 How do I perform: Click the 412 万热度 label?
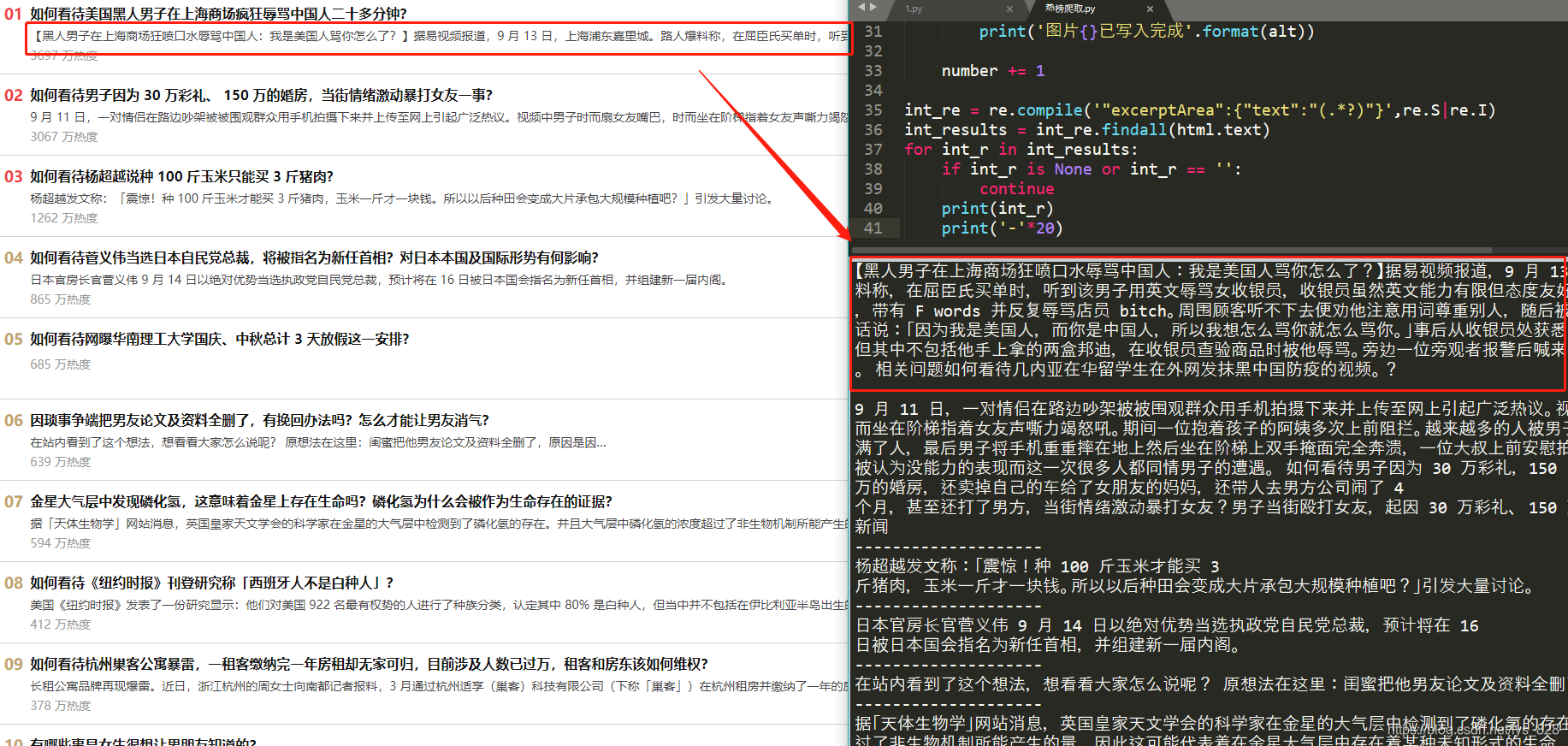click(x=60, y=625)
